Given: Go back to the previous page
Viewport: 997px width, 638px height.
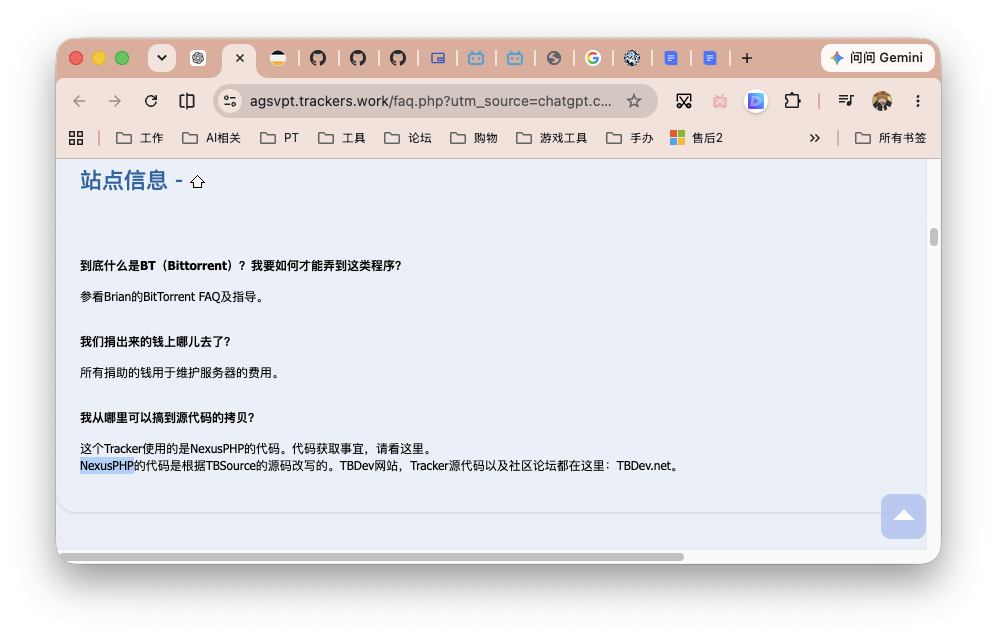Looking at the screenshot, I should (79, 101).
